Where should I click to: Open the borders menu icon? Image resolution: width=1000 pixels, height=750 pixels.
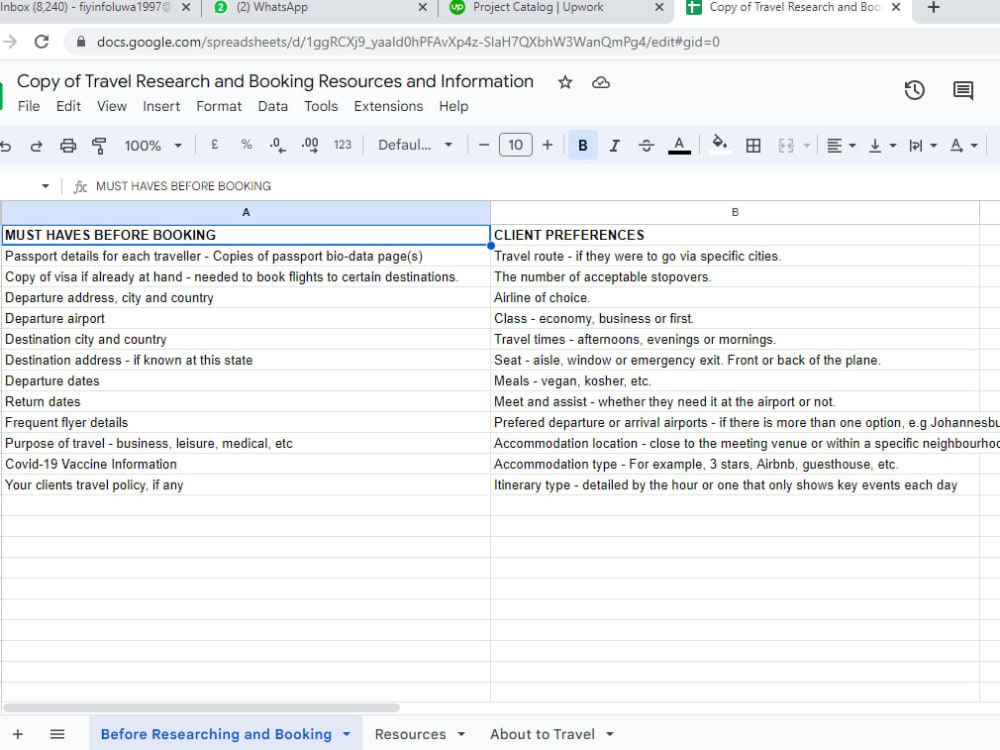tap(753, 145)
